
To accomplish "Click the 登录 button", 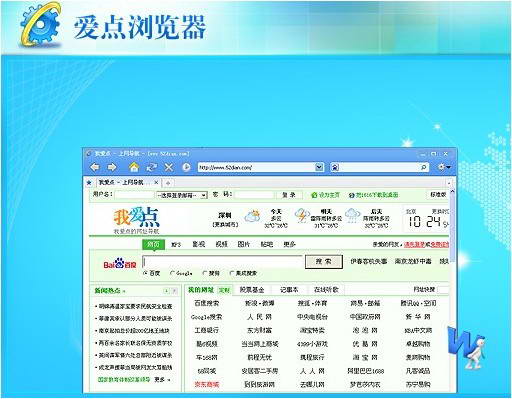I will [x=289, y=195].
